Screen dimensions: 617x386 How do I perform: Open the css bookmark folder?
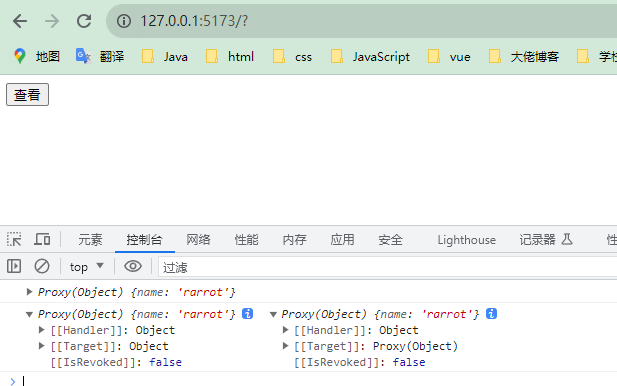[292, 56]
